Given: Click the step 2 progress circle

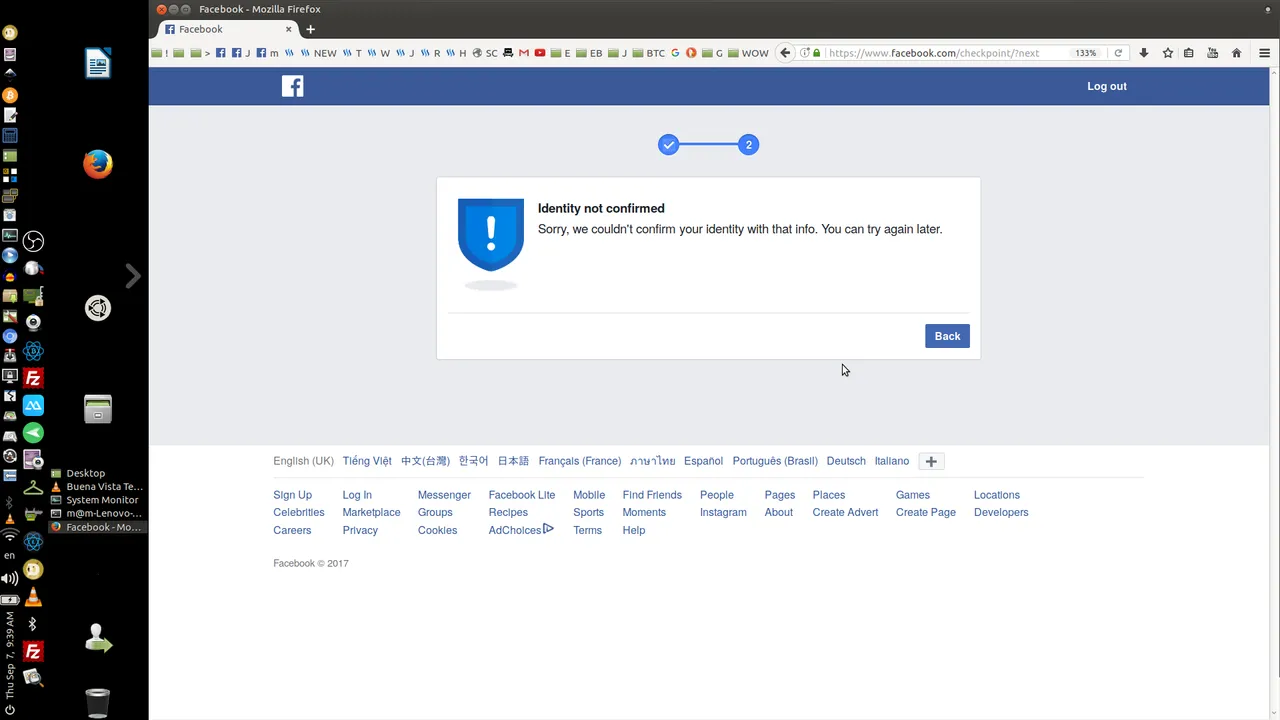Looking at the screenshot, I should click(748, 145).
